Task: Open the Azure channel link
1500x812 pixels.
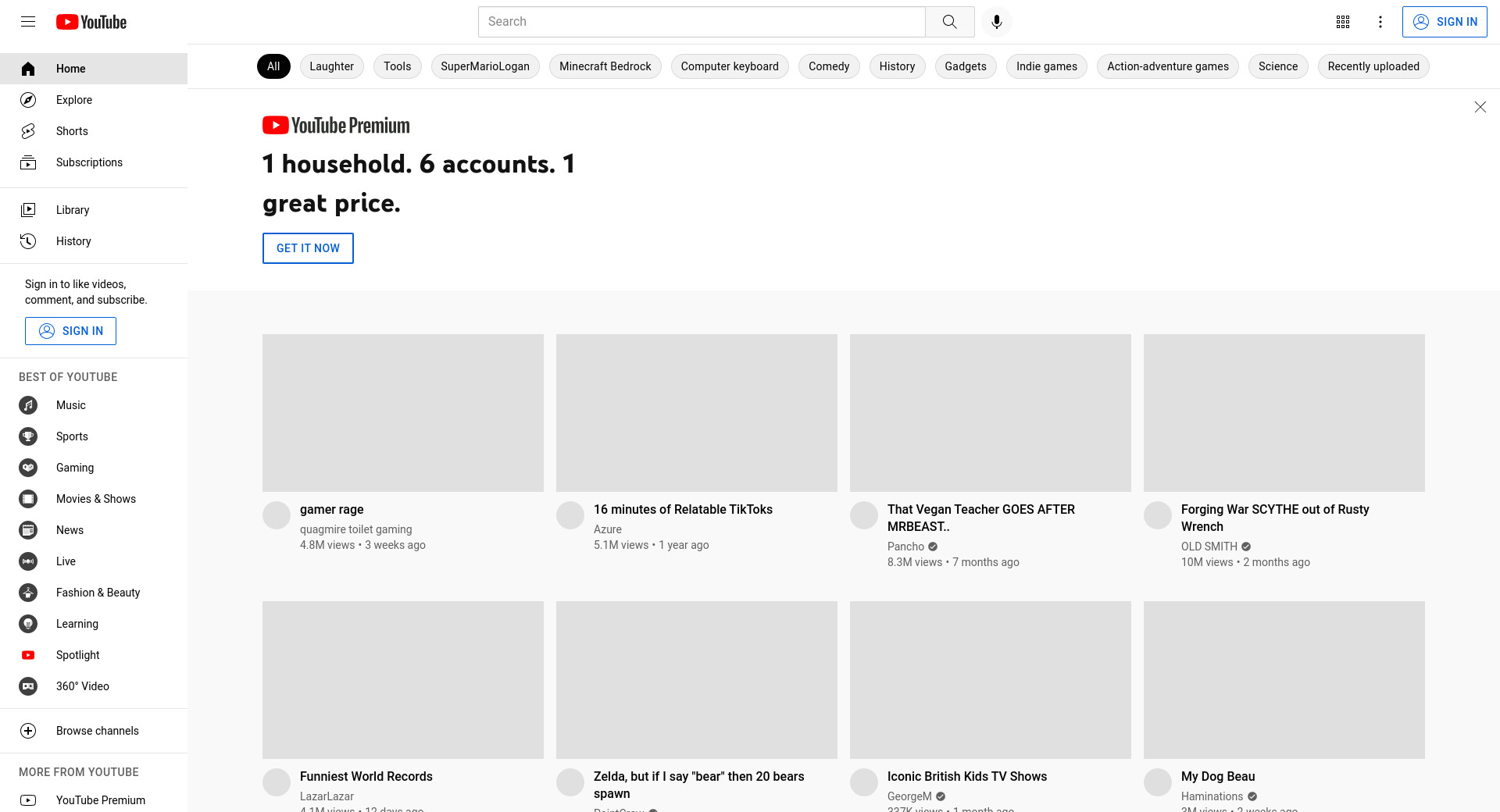Action: (x=608, y=529)
